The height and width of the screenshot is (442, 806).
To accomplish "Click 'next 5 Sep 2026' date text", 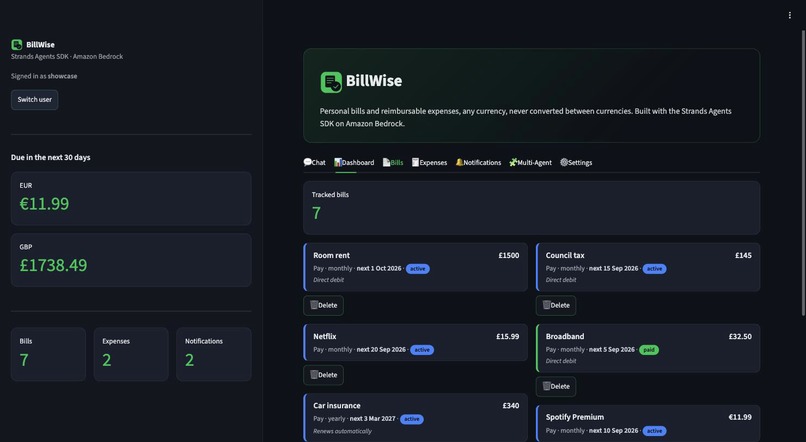I will [x=612, y=349].
